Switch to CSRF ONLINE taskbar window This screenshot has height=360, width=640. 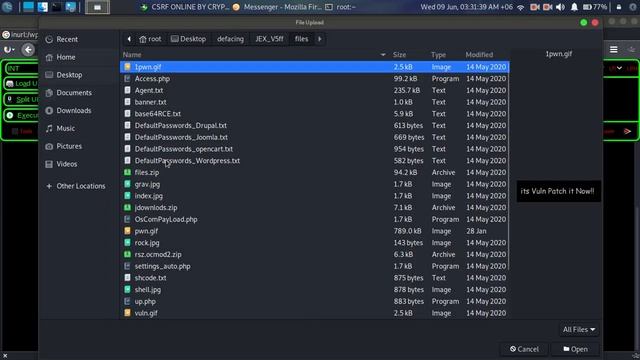pyautogui.click(x=184, y=7)
